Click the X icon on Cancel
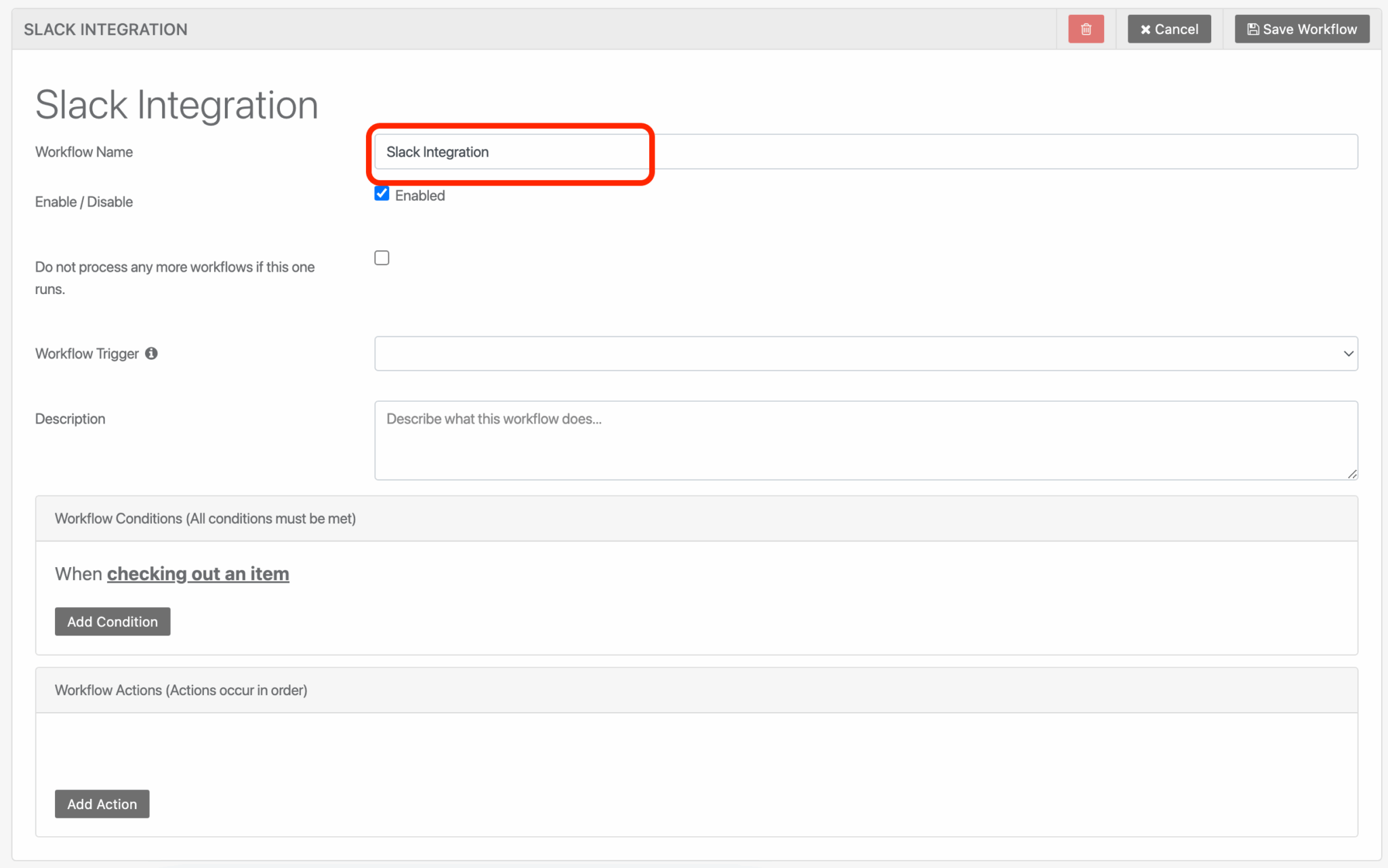Image resolution: width=1388 pixels, height=868 pixels. 1145,30
